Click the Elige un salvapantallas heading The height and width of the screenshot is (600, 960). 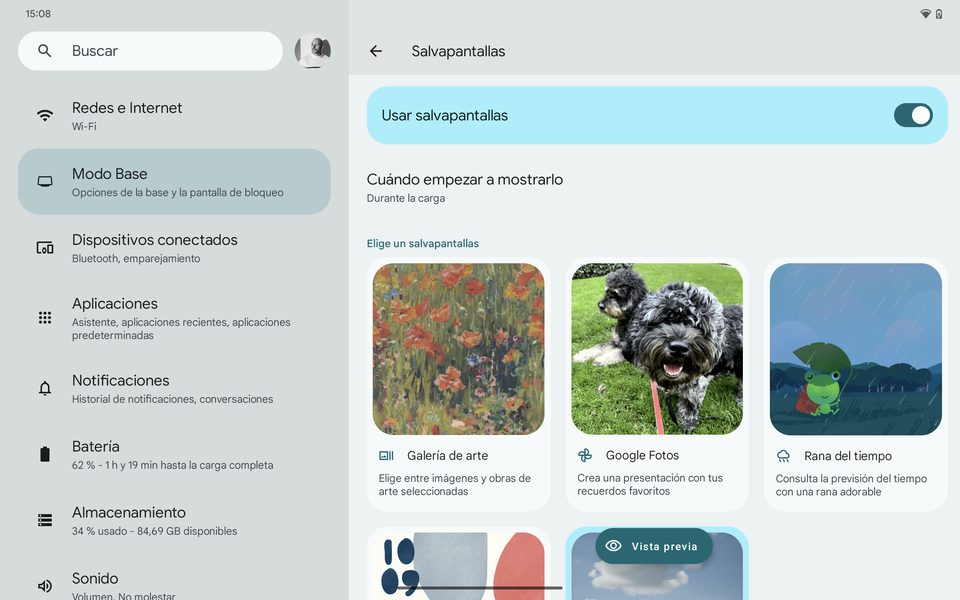click(422, 244)
